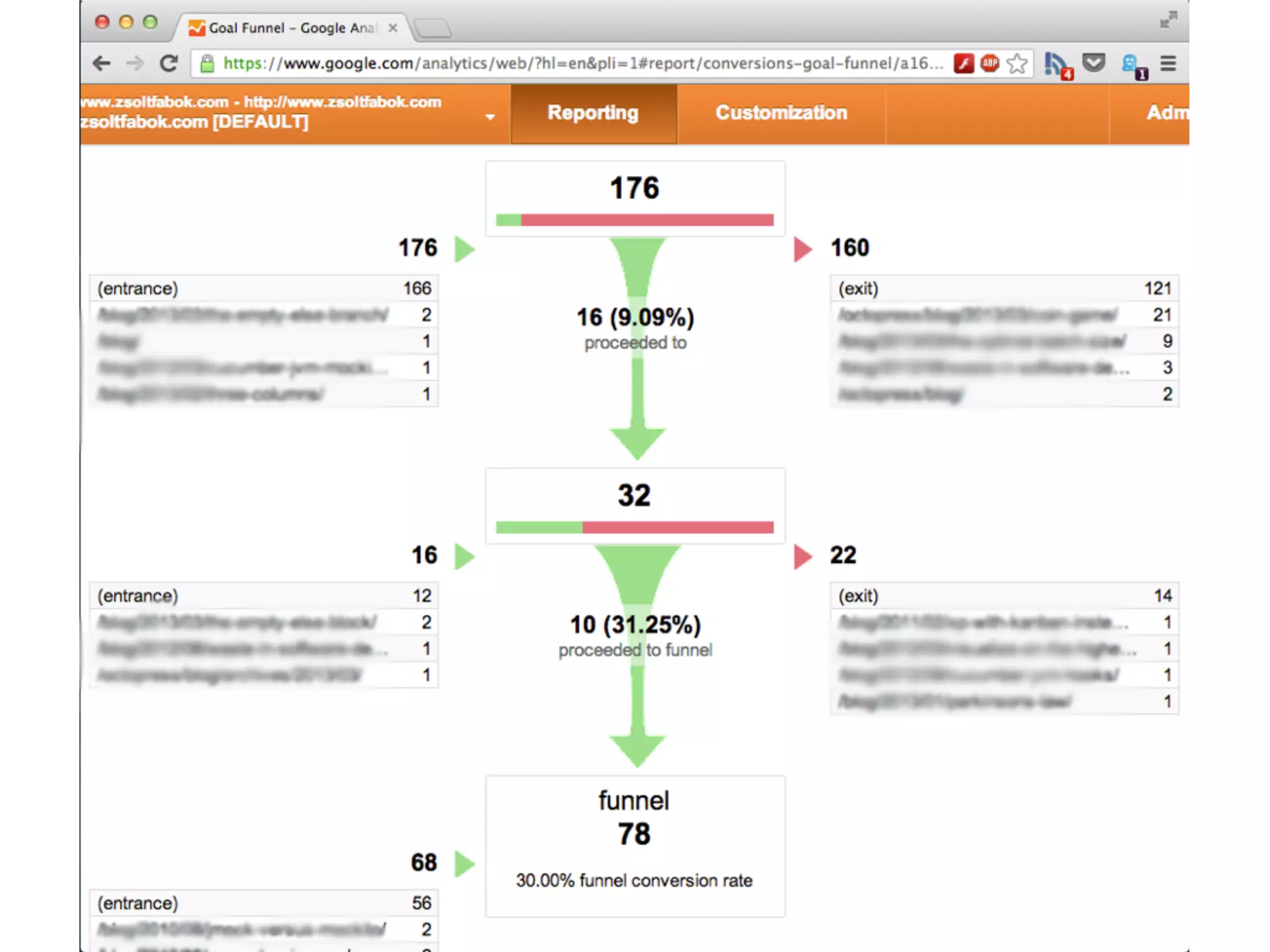
Task: Click the green arrow beside 176 entrances
Action: click(x=464, y=249)
